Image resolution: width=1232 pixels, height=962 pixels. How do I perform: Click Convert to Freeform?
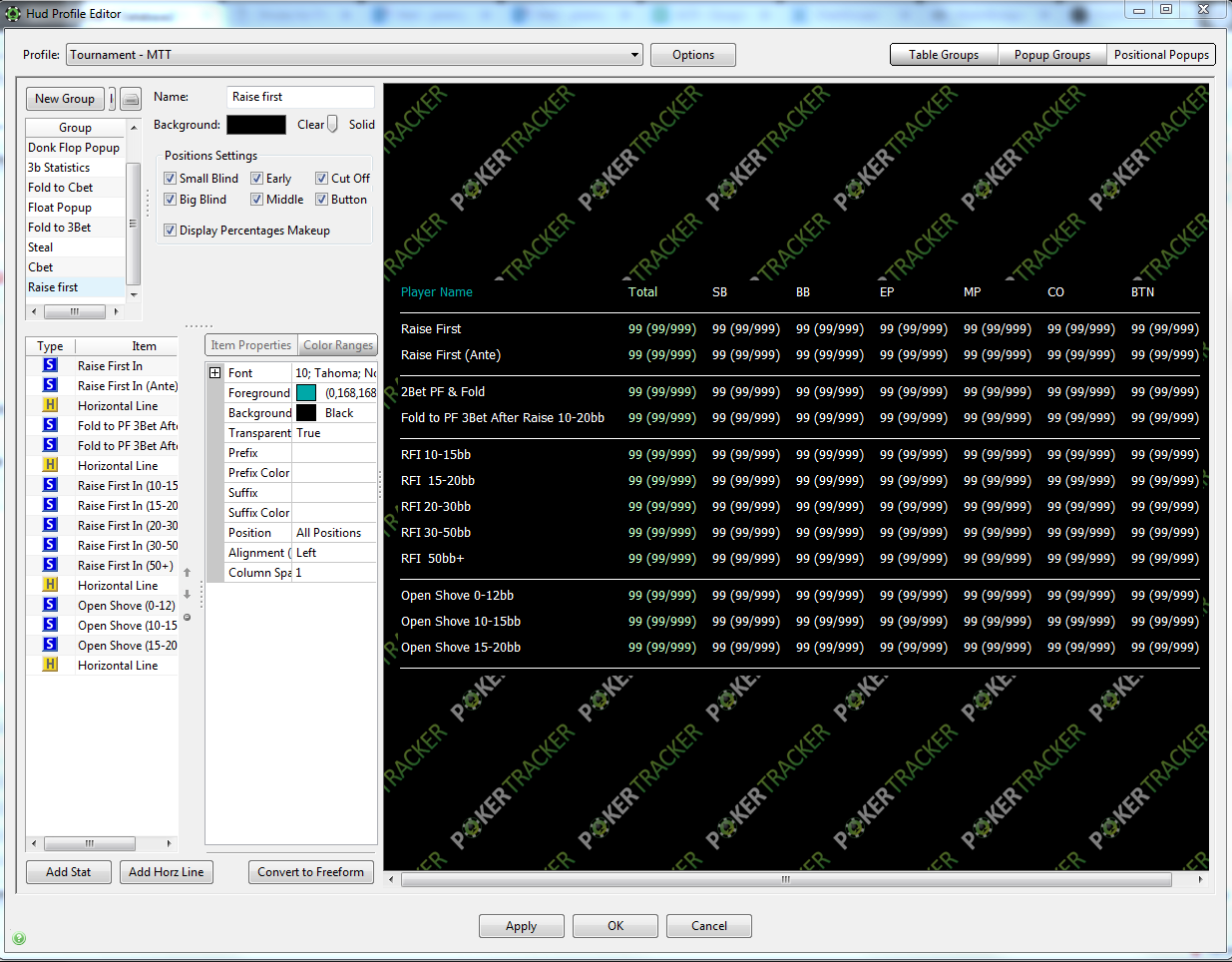(x=311, y=872)
